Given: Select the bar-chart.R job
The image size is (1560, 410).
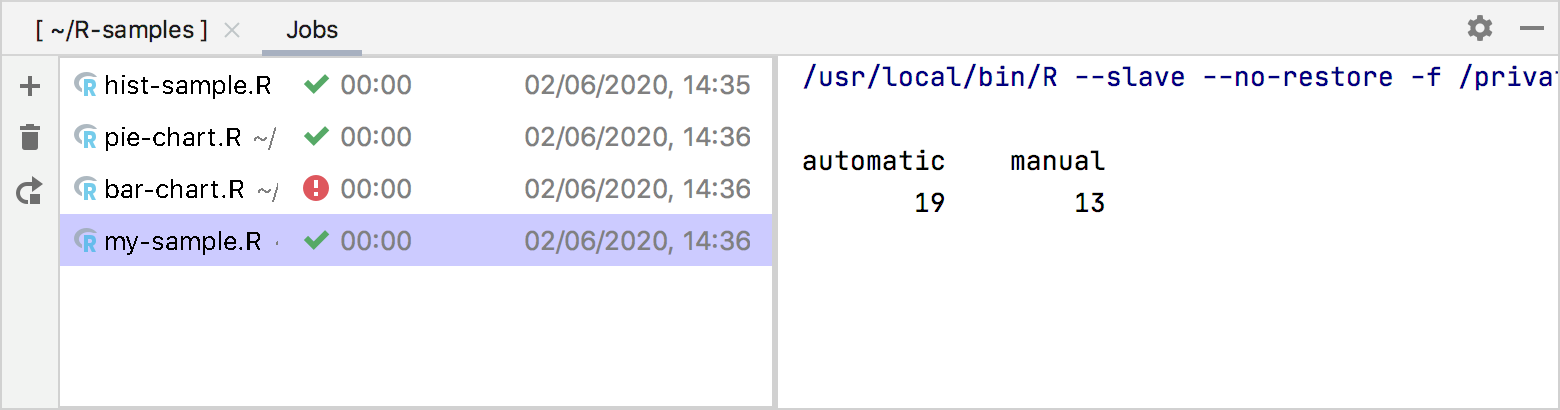Looking at the screenshot, I should coord(174,189).
